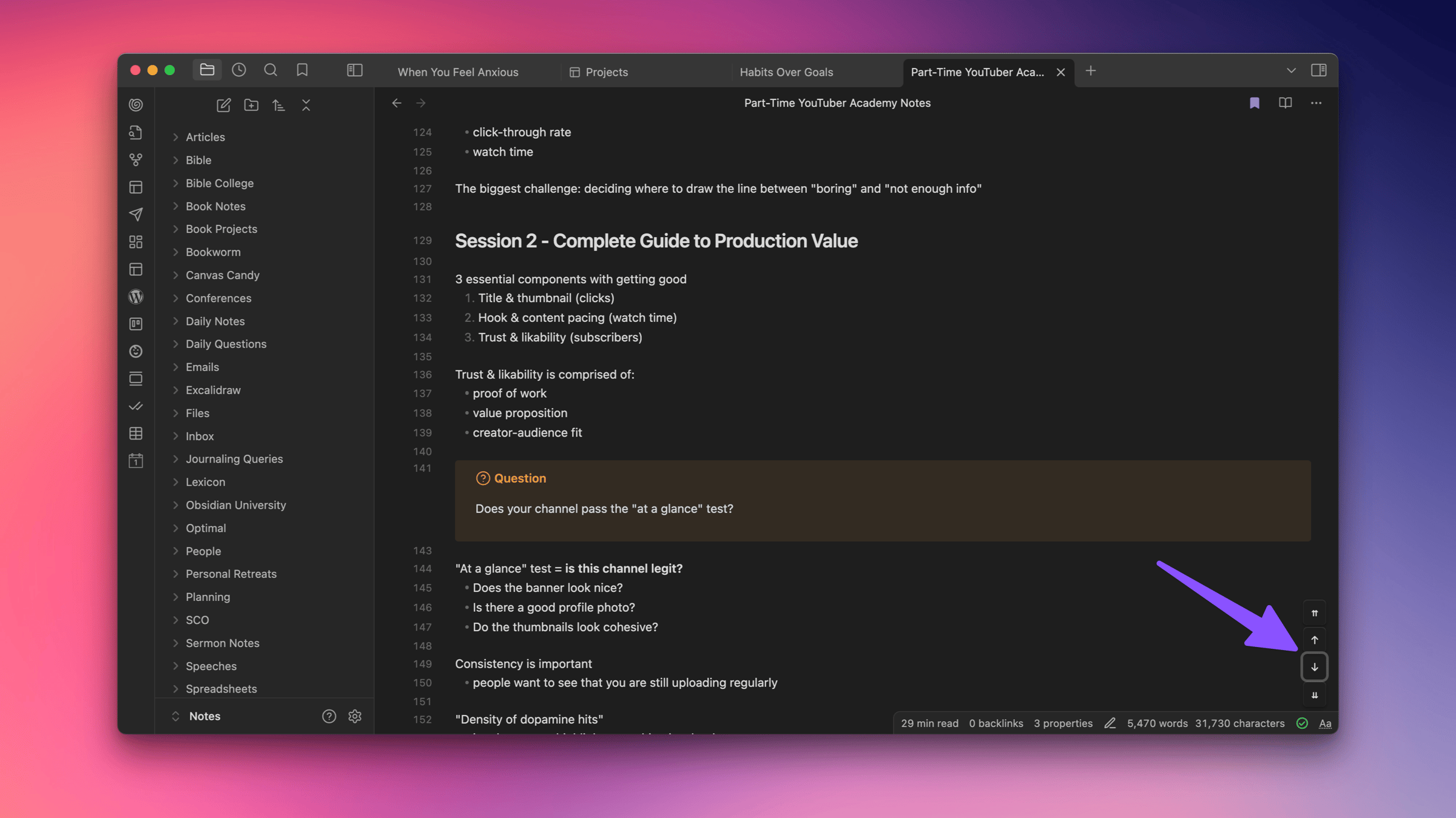Click the Session 2 heading
Screen dimensions: 1456x818
[656, 241]
